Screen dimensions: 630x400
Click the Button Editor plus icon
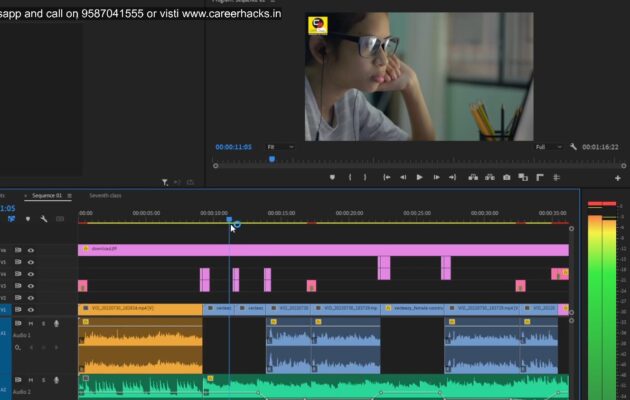617,178
